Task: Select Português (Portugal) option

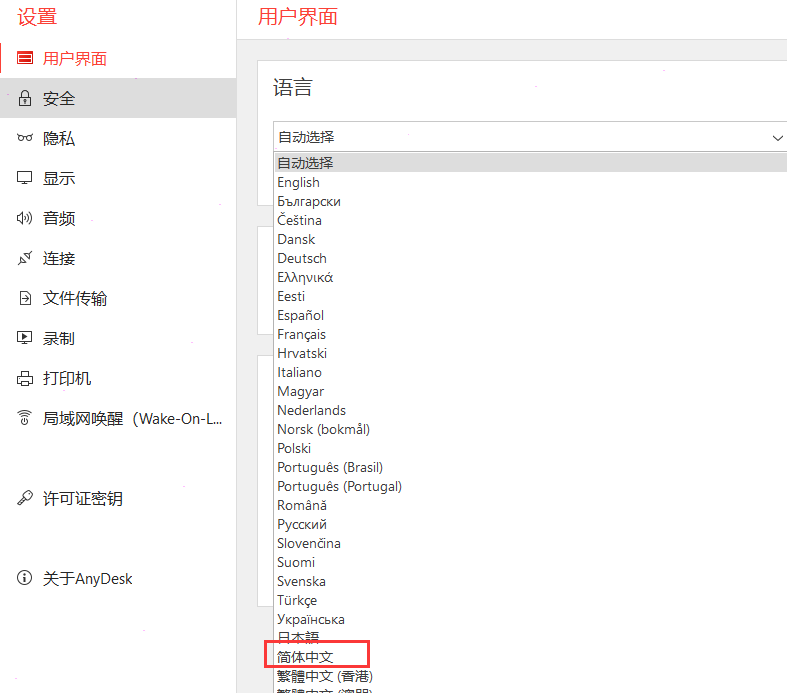Action: point(531,486)
